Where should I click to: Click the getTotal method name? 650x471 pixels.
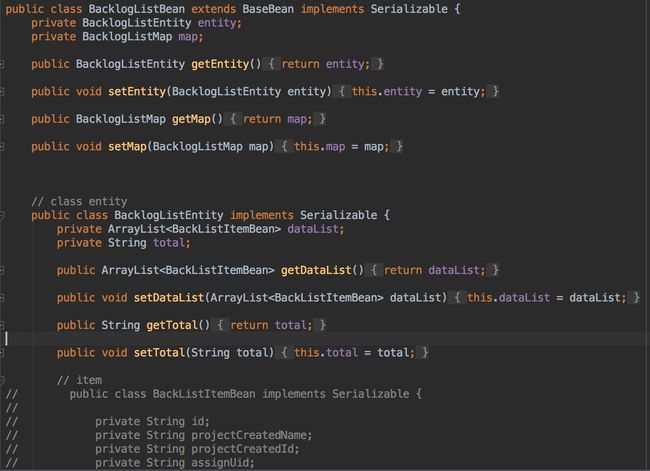click(x=172, y=325)
